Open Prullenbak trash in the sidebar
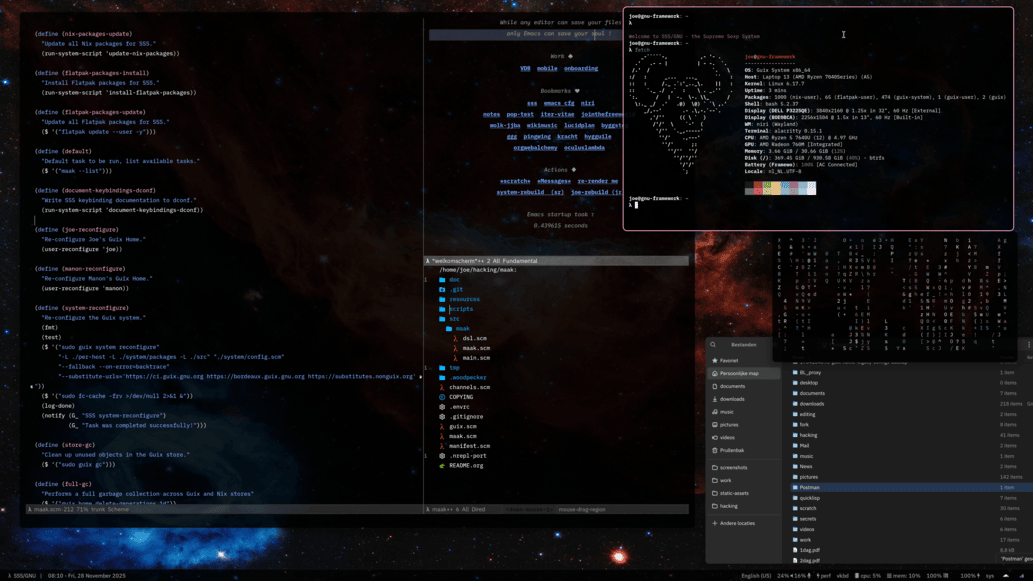The width and height of the screenshot is (1033, 581). (x=714, y=450)
